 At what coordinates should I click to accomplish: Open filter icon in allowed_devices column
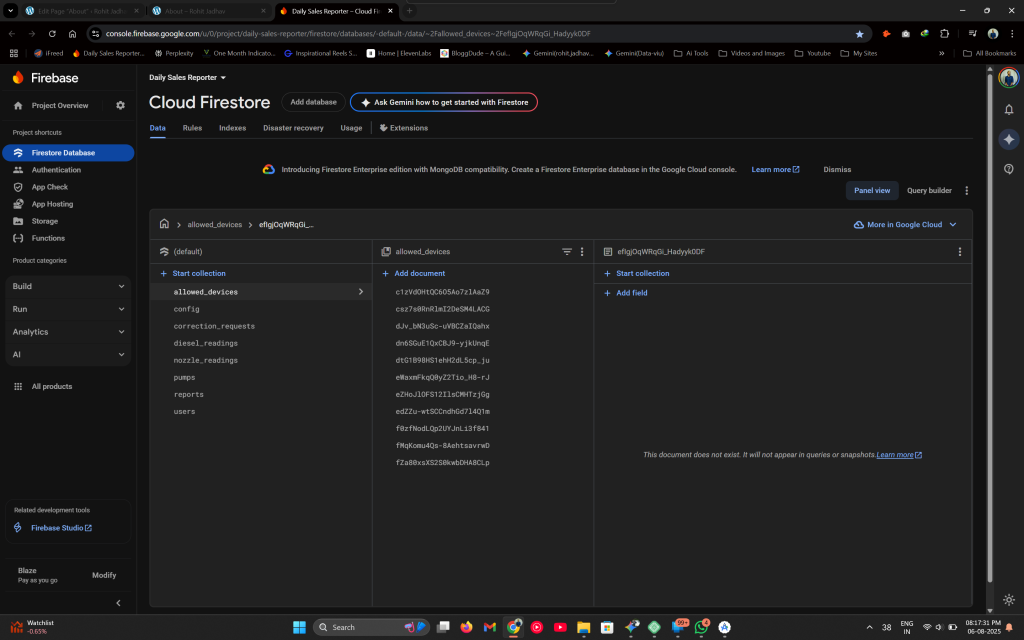(x=567, y=252)
